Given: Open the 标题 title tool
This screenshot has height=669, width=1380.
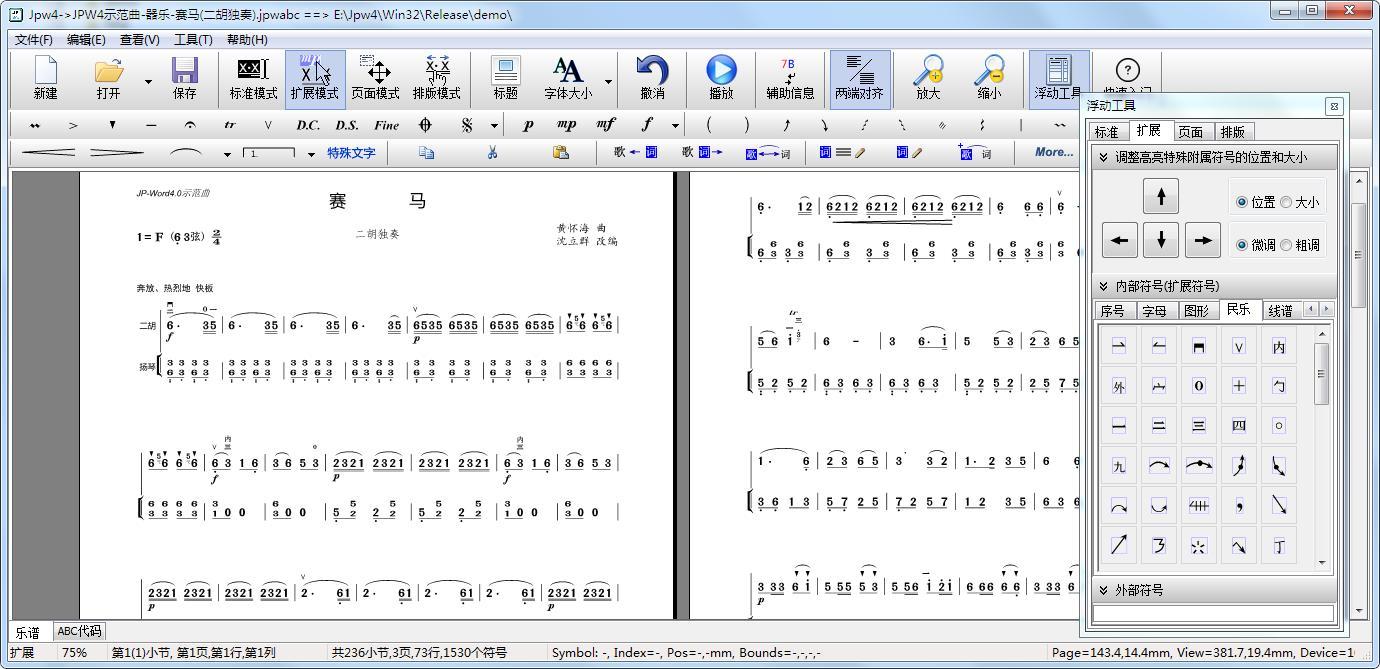Looking at the screenshot, I should pos(506,78).
